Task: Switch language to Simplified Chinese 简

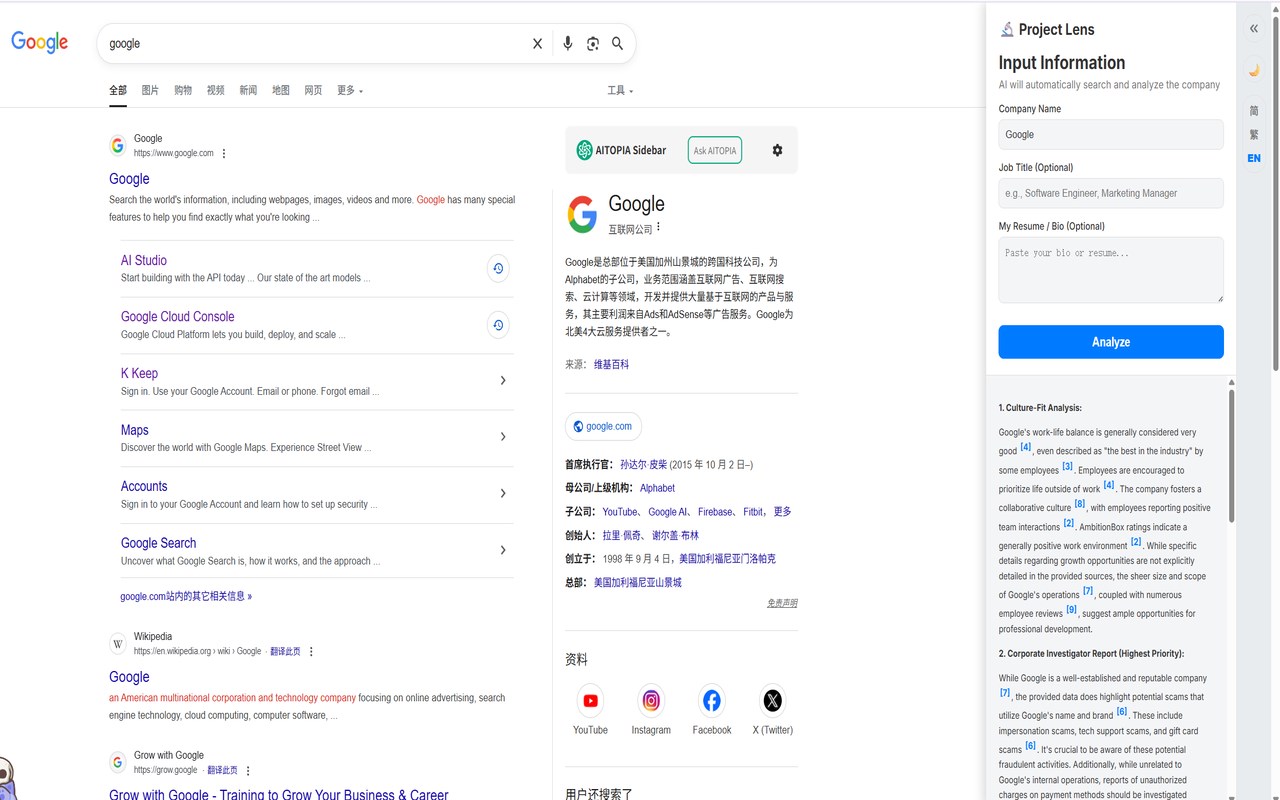Action: point(1254,110)
